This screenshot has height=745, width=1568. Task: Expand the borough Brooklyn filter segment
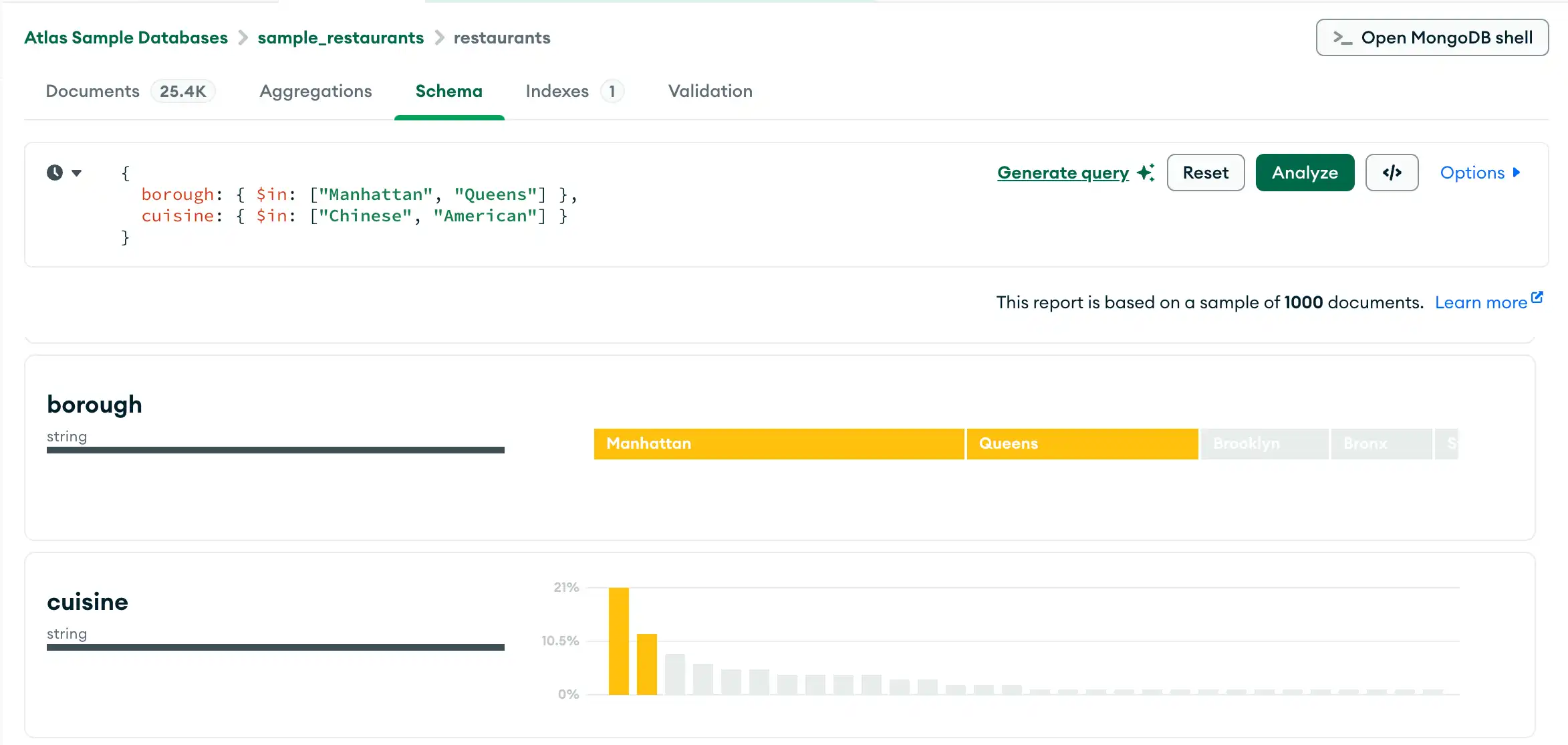[1263, 443]
